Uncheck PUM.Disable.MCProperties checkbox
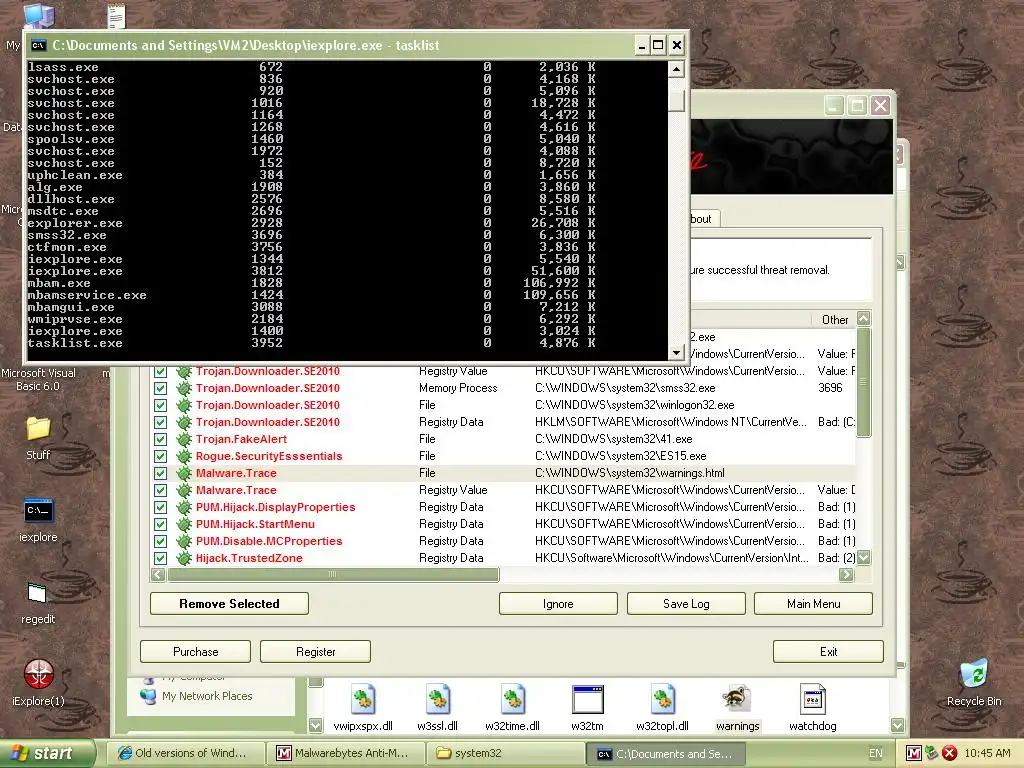The width and height of the screenshot is (1024, 768). (160, 541)
